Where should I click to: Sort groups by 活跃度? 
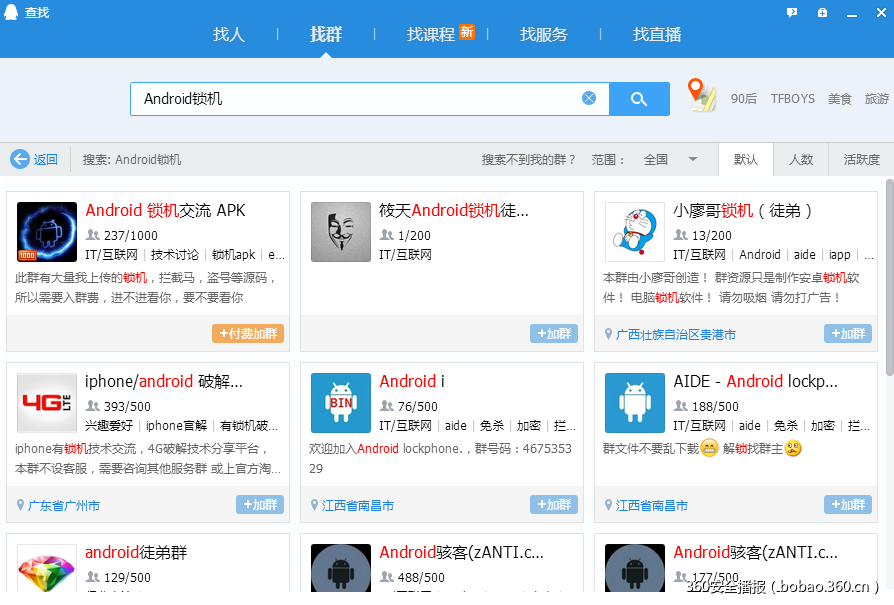tap(861, 159)
